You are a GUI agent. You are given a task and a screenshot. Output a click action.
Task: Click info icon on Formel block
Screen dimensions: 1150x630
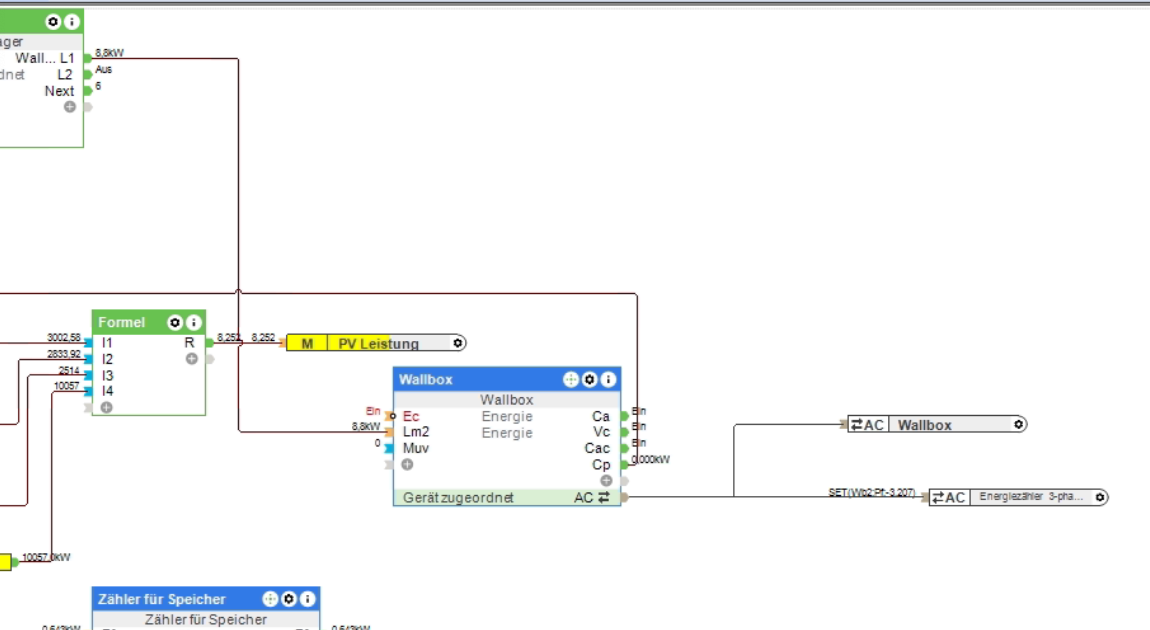point(194,322)
